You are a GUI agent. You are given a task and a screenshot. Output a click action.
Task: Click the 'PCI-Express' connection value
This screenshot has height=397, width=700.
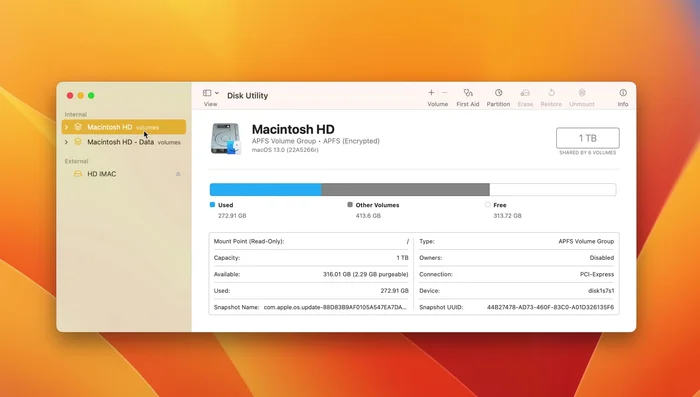tap(597, 274)
